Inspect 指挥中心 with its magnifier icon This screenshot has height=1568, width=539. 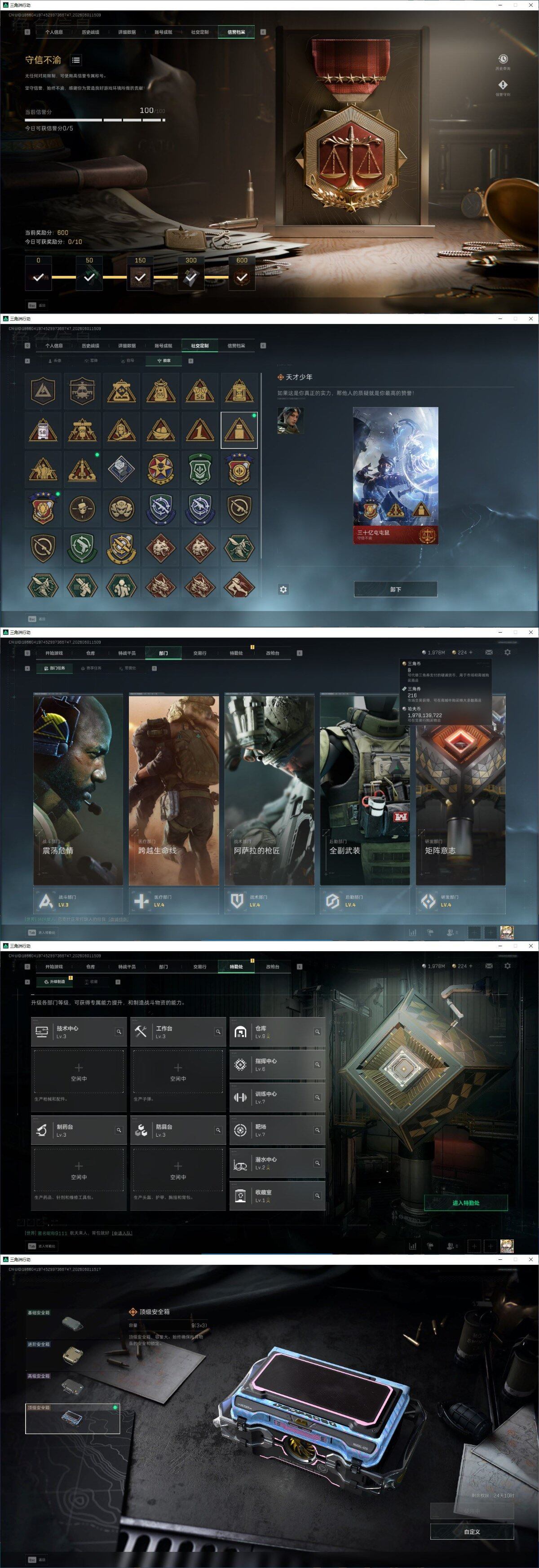coord(317,1065)
